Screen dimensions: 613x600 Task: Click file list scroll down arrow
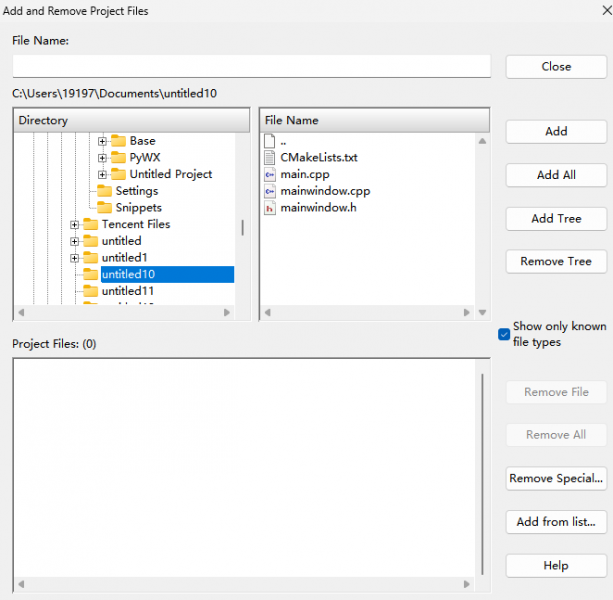(482, 312)
